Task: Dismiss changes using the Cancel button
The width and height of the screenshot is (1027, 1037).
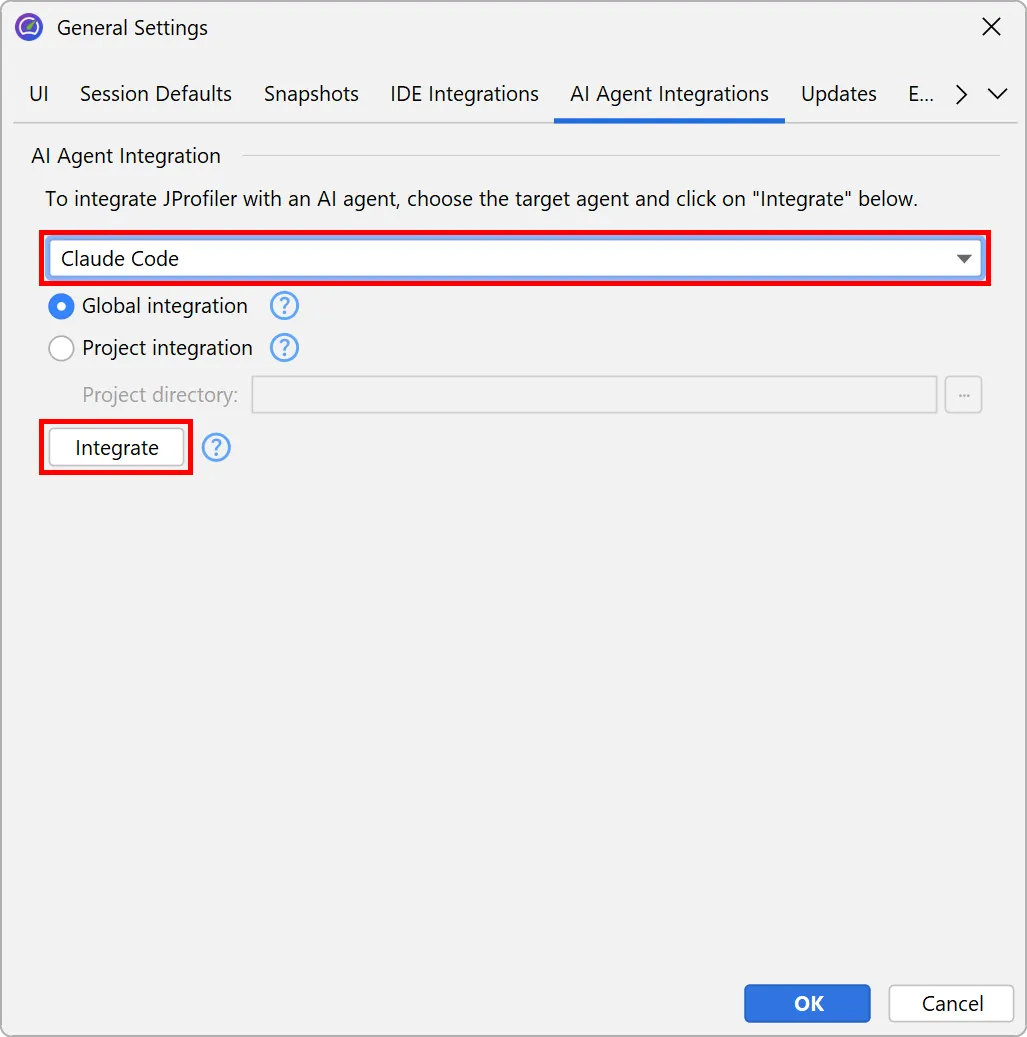Action: (950, 1003)
